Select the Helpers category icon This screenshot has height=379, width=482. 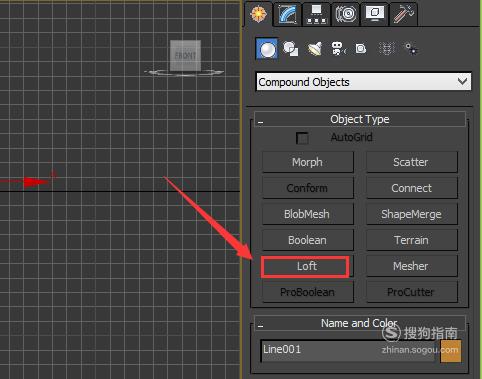[x=361, y=49]
